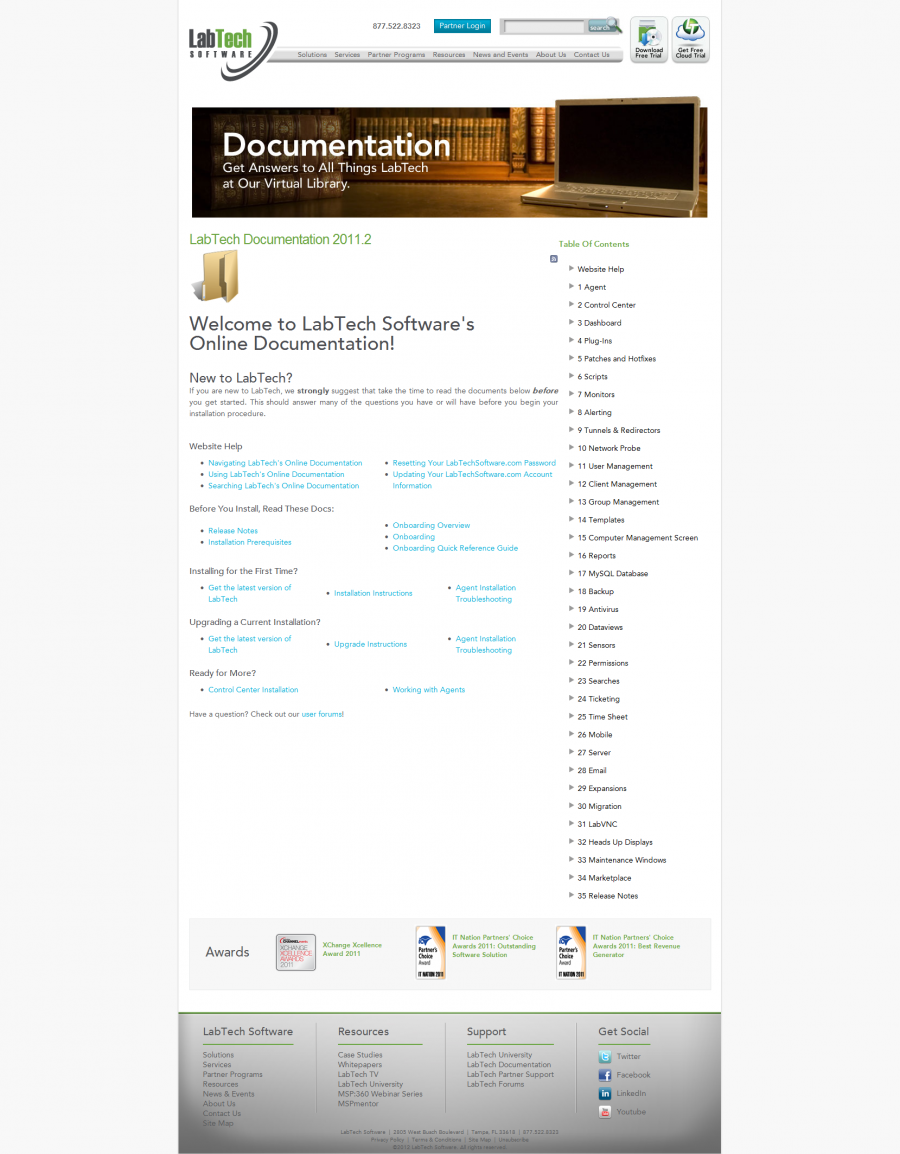This screenshot has height=1154, width=900.
Task: Click the Get Free Cloud Trial icon
Action: pos(690,40)
